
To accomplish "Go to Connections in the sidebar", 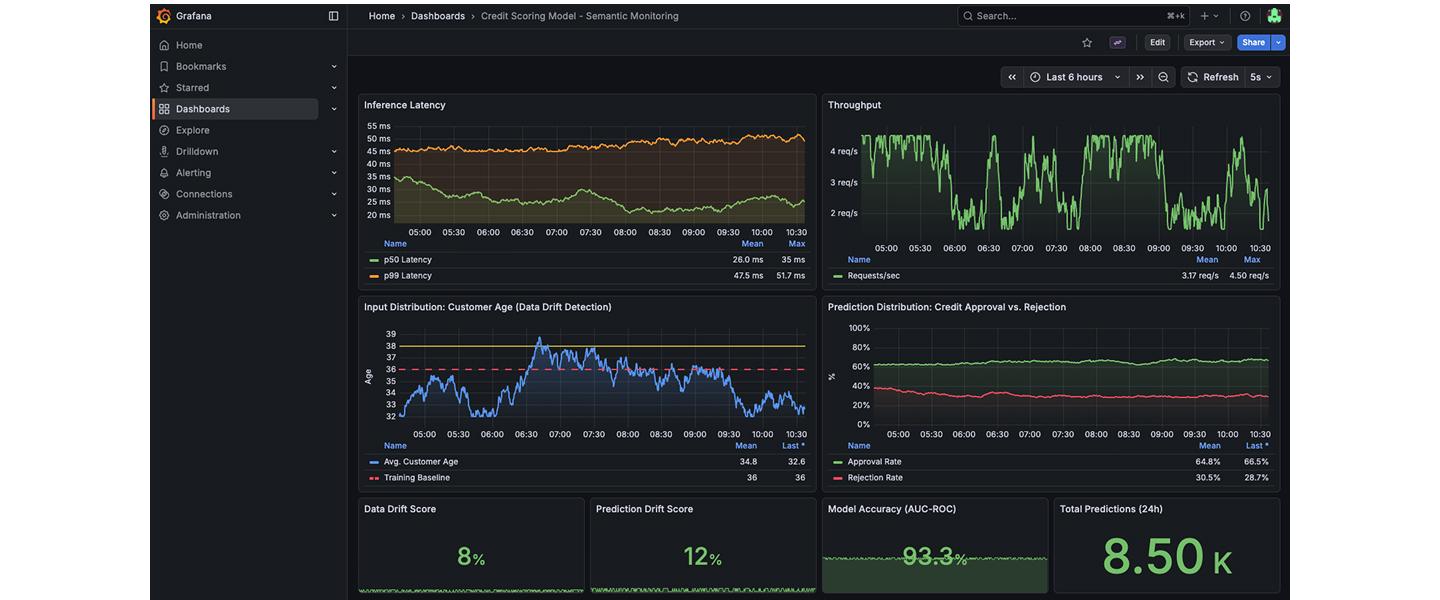I will (204, 194).
